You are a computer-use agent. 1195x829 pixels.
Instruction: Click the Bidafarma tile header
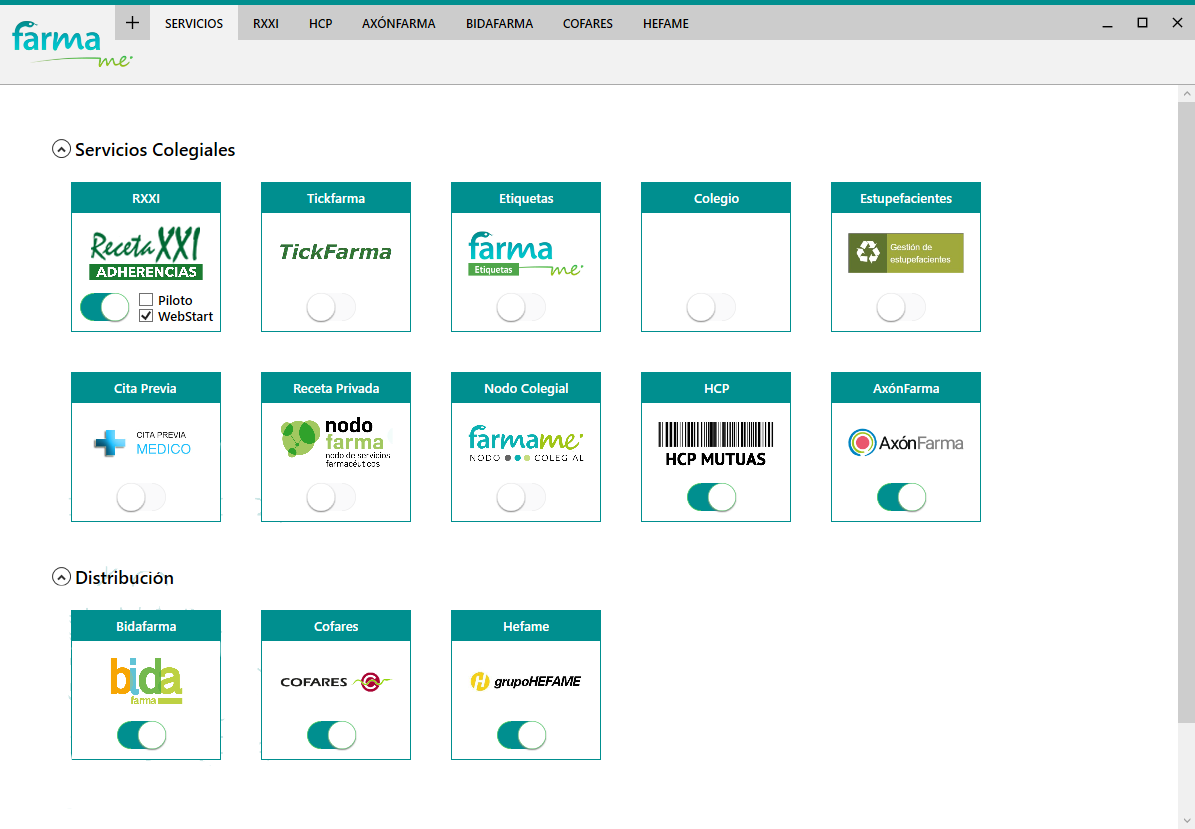coord(146,626)
